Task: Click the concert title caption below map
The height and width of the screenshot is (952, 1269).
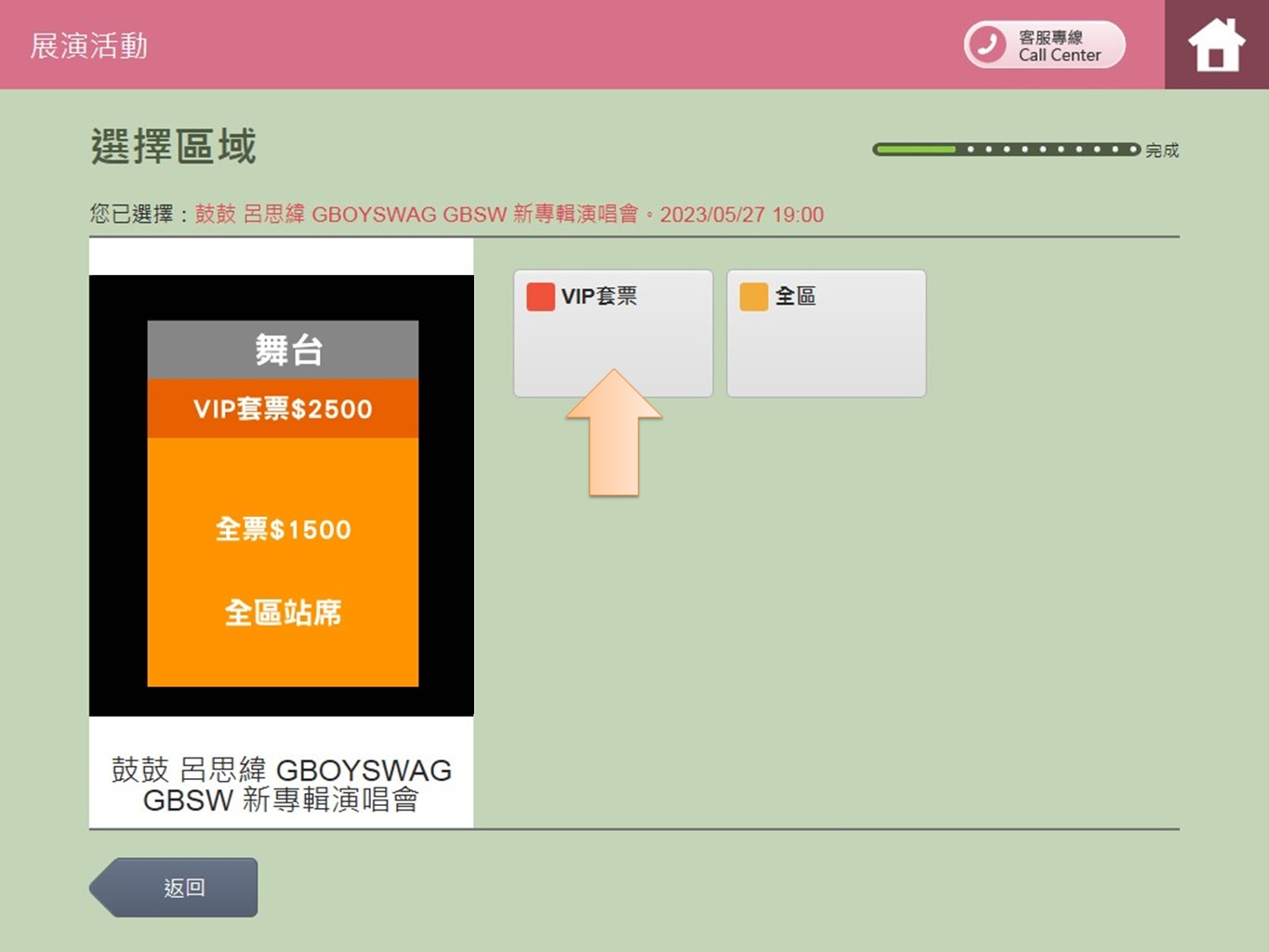Action: [281, 784]
